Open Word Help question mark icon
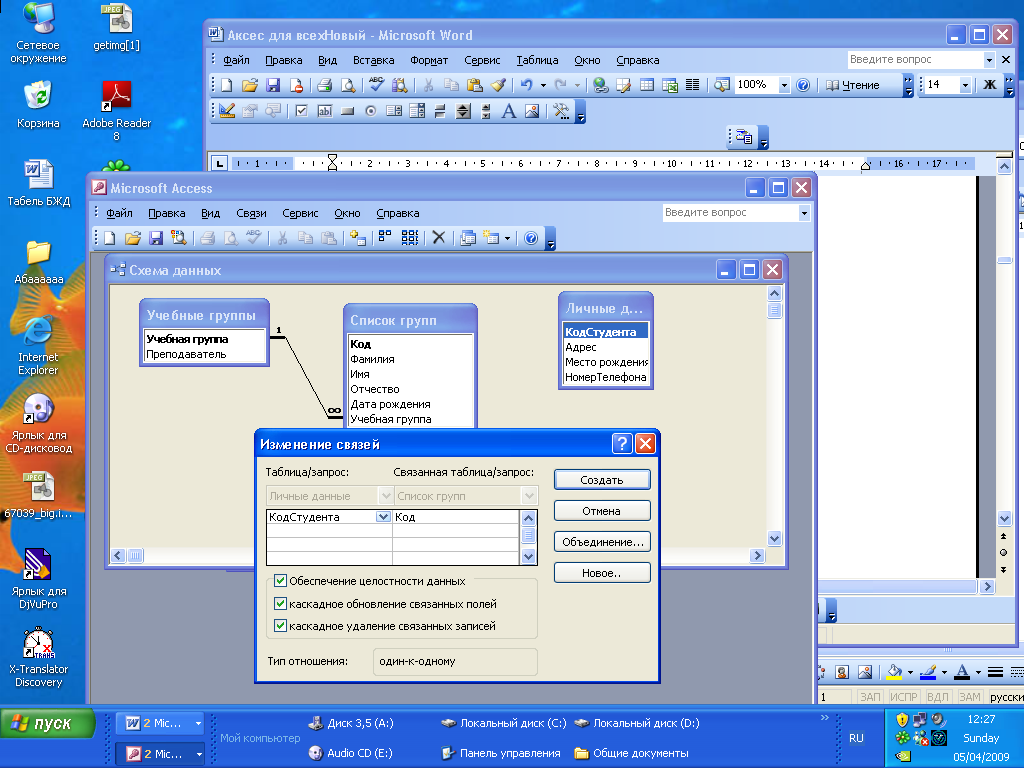1024x768 pixels. tap(803, 85)
